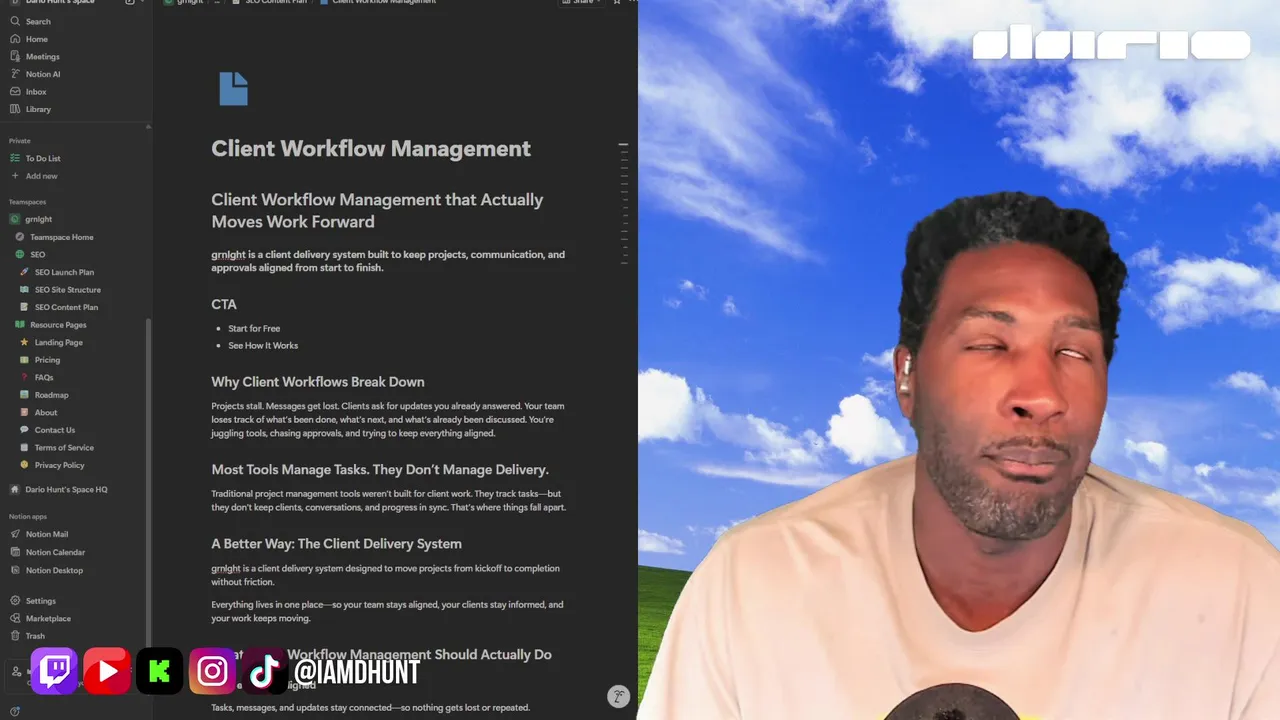1280x720 pixels.
Task: Open the Pricing page
Action: coord(47,360)
